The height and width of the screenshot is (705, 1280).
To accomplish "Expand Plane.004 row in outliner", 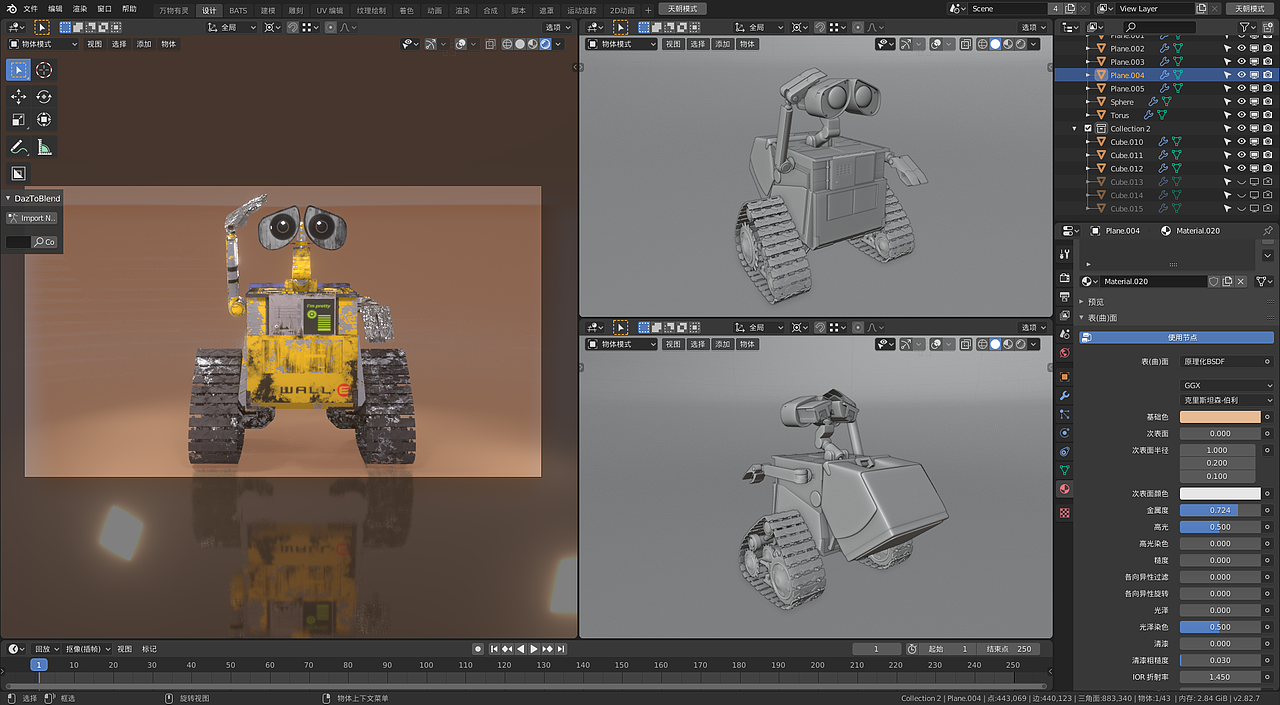I will click(x=1088, y=75).
